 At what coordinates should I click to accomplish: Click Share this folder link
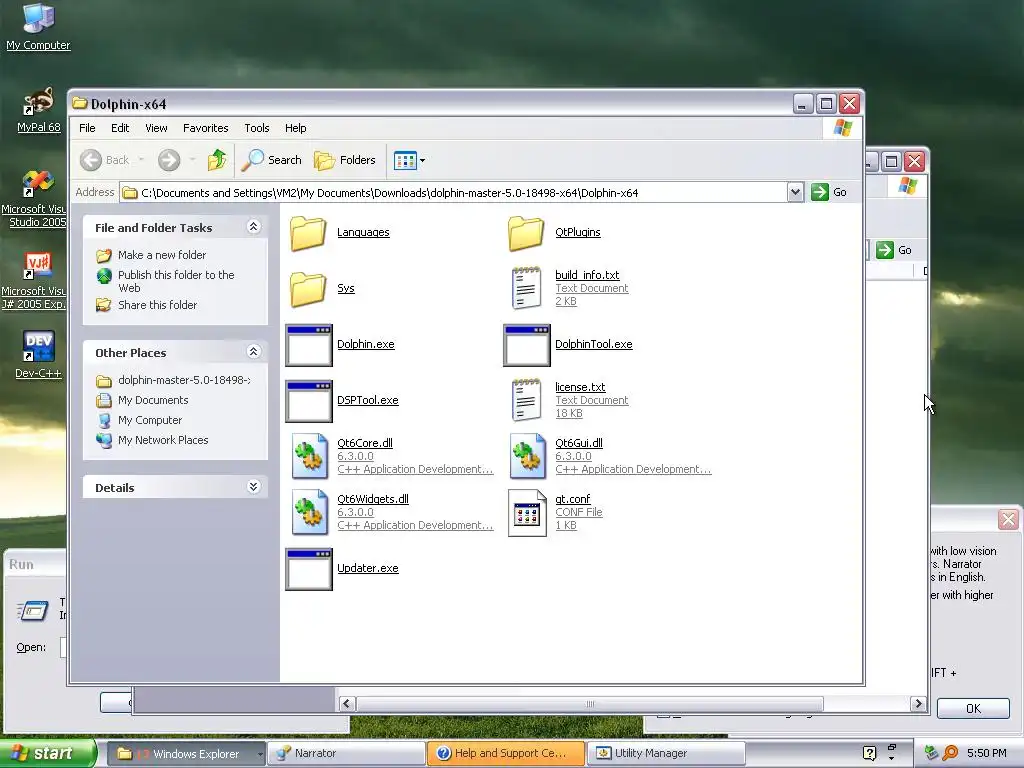(157, 305)
